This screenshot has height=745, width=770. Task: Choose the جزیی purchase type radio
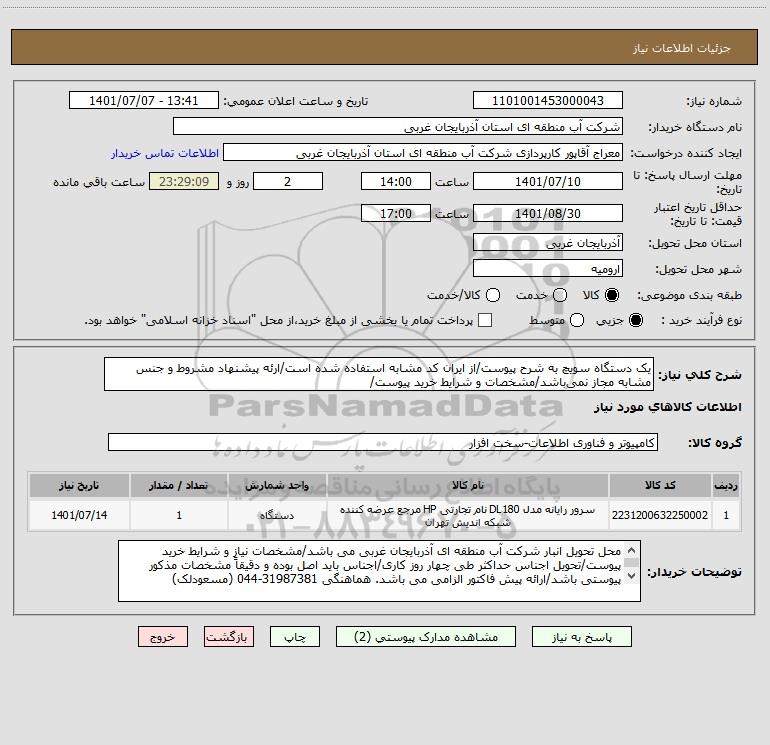(635, 320)
